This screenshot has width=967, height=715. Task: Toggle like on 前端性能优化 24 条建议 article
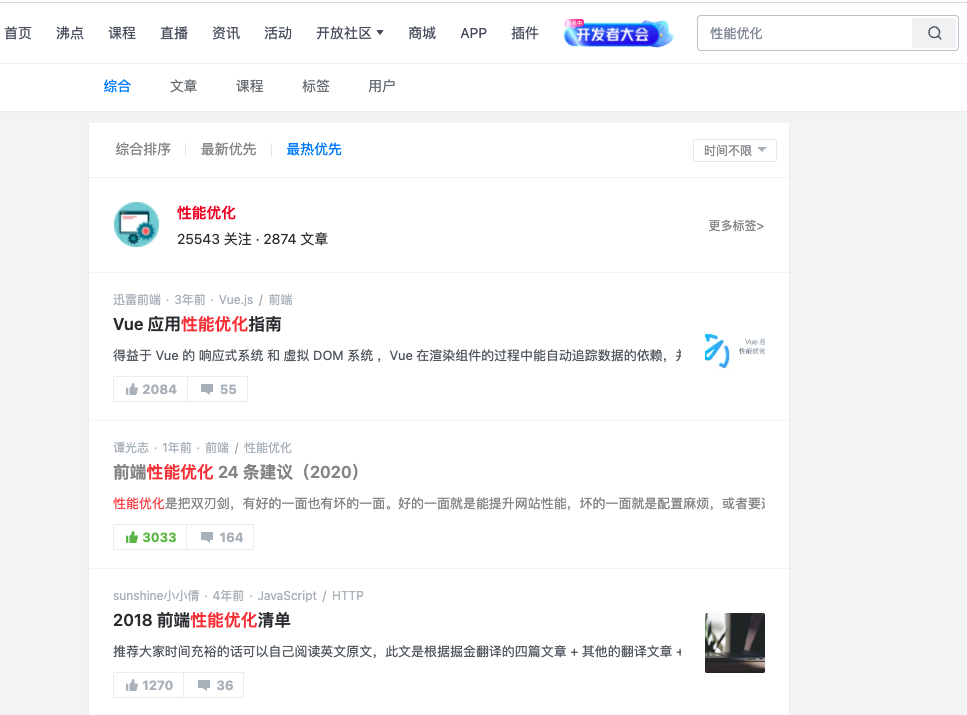pos(151,537)
